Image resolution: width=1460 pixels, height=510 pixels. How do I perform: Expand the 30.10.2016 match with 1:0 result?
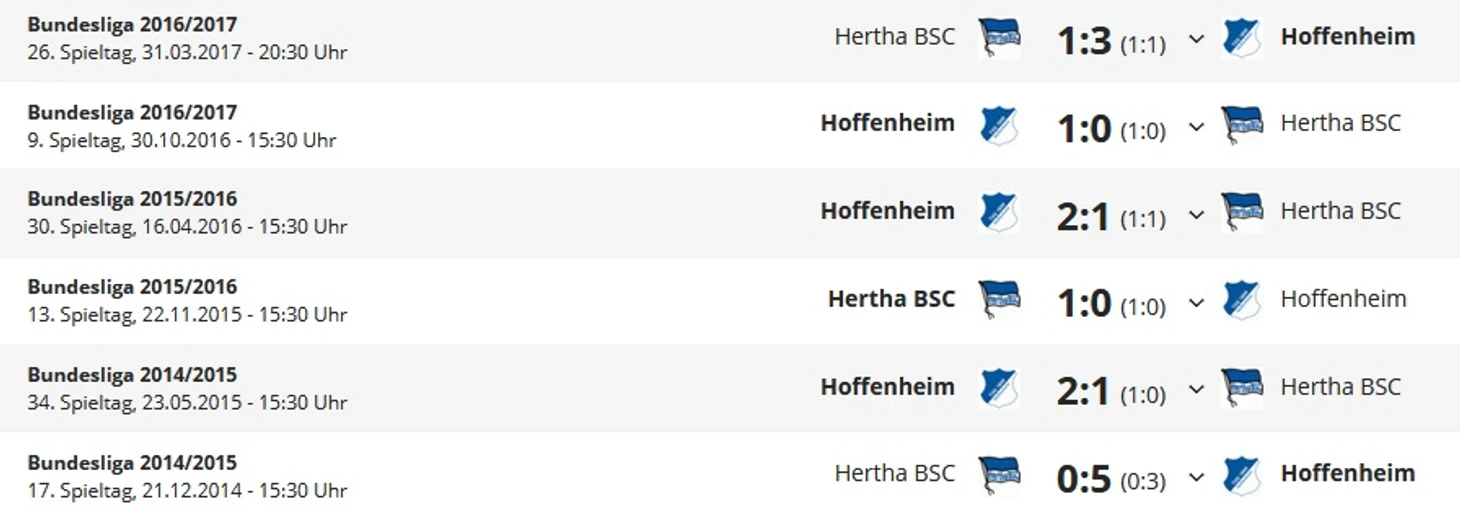tap(1196, 127)
